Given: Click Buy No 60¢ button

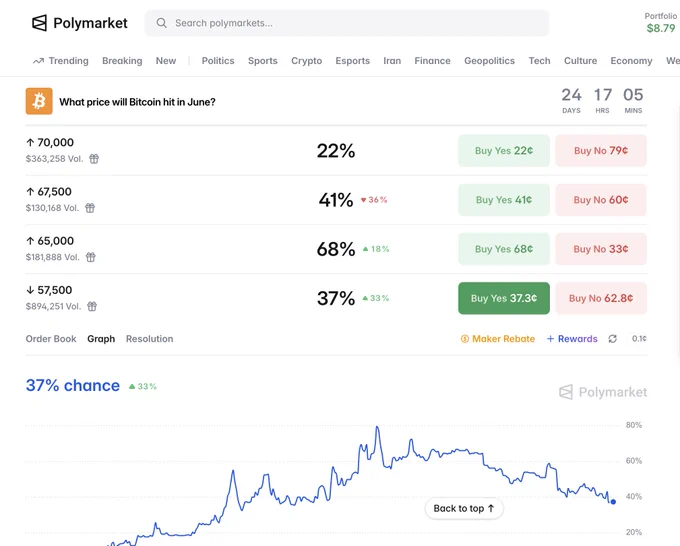Looking at the screenshot, I should coord(601,200).
